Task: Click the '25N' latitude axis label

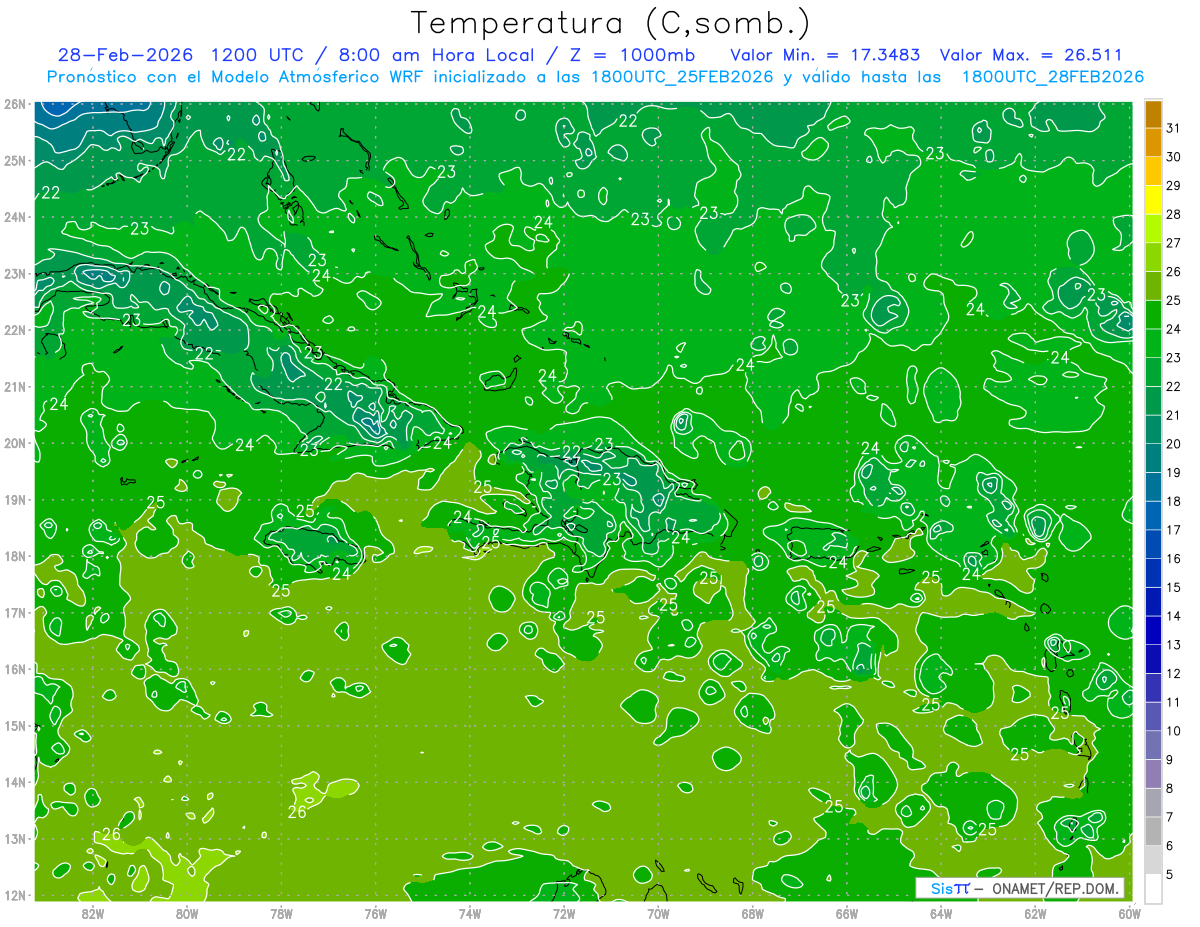Action: (15, 160)
